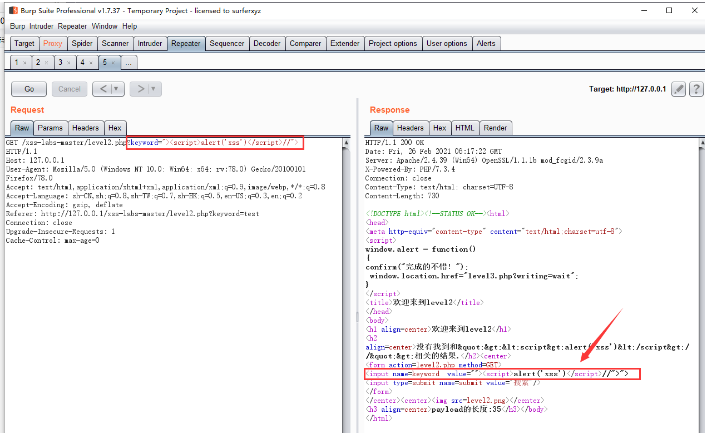Close Repeater tab 5 with its x
The width and height of the screenshot is (705, 433).
(113, 62)
